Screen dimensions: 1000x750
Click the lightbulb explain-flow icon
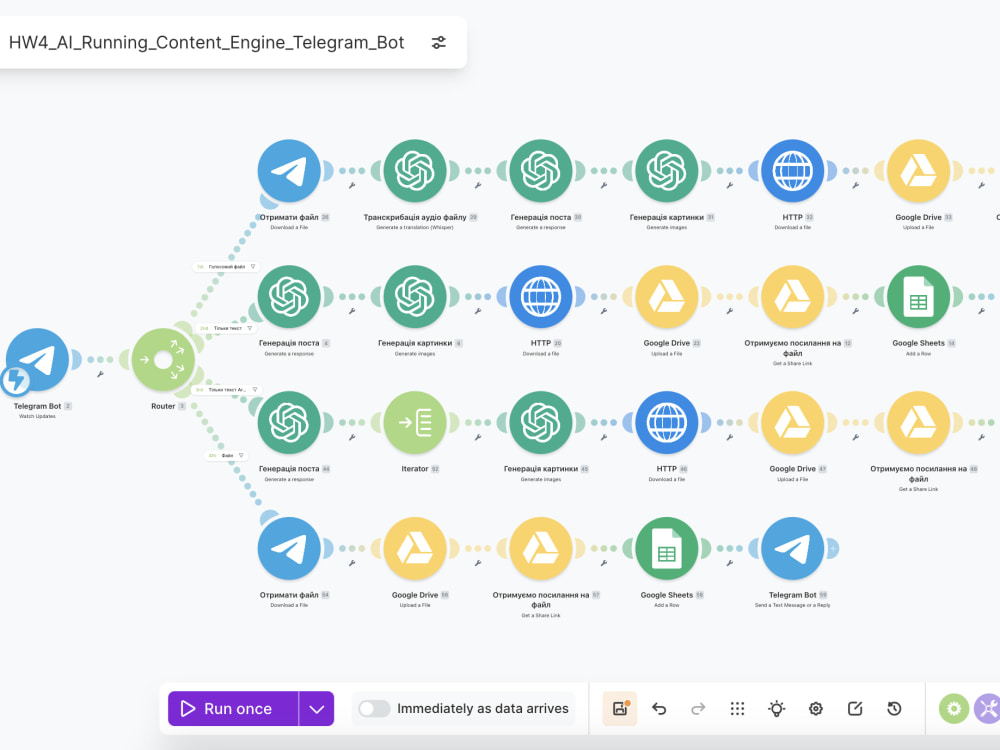[777, 709]
